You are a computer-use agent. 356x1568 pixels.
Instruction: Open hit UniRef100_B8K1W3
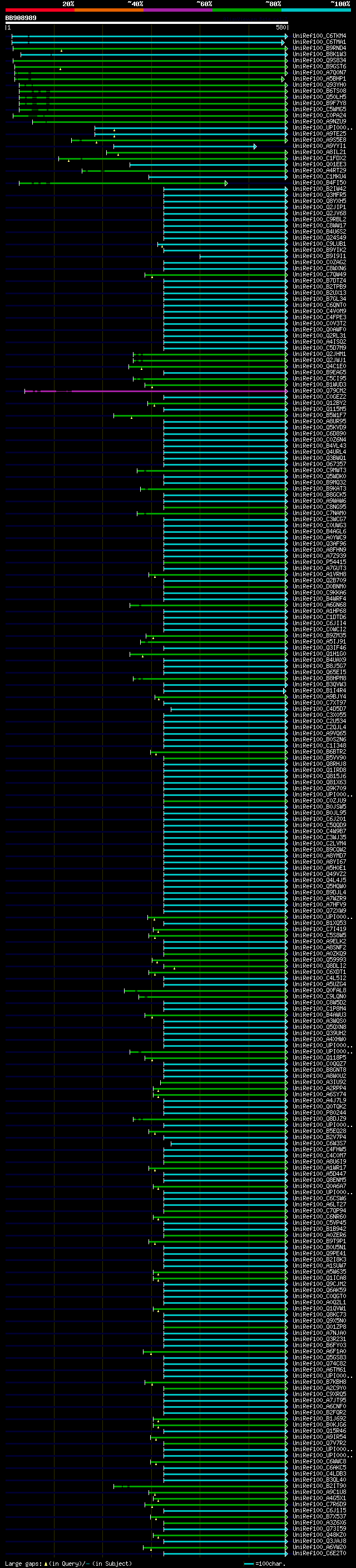(319, 54)
